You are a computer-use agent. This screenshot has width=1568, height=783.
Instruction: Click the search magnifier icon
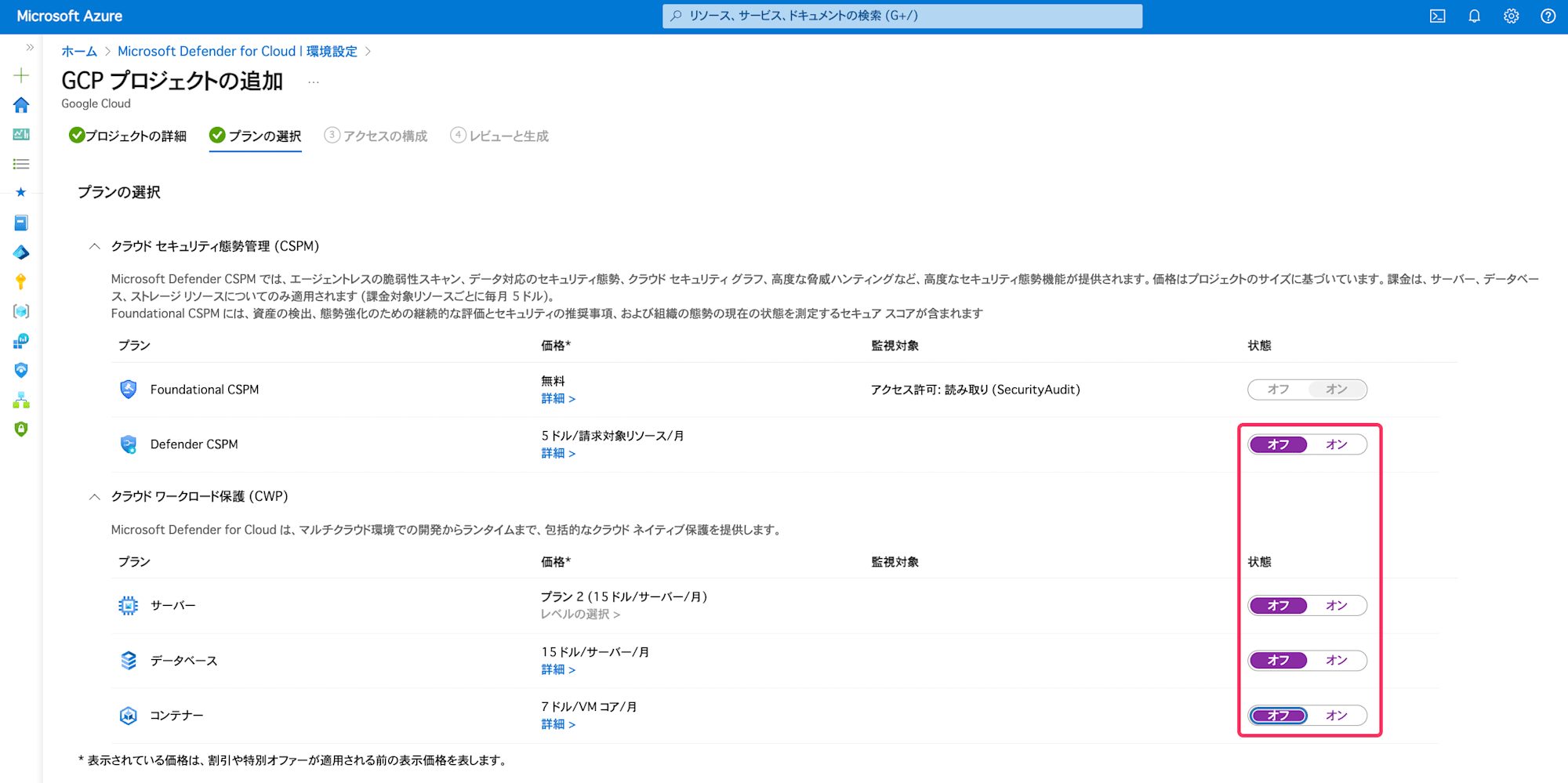point(676,16)
